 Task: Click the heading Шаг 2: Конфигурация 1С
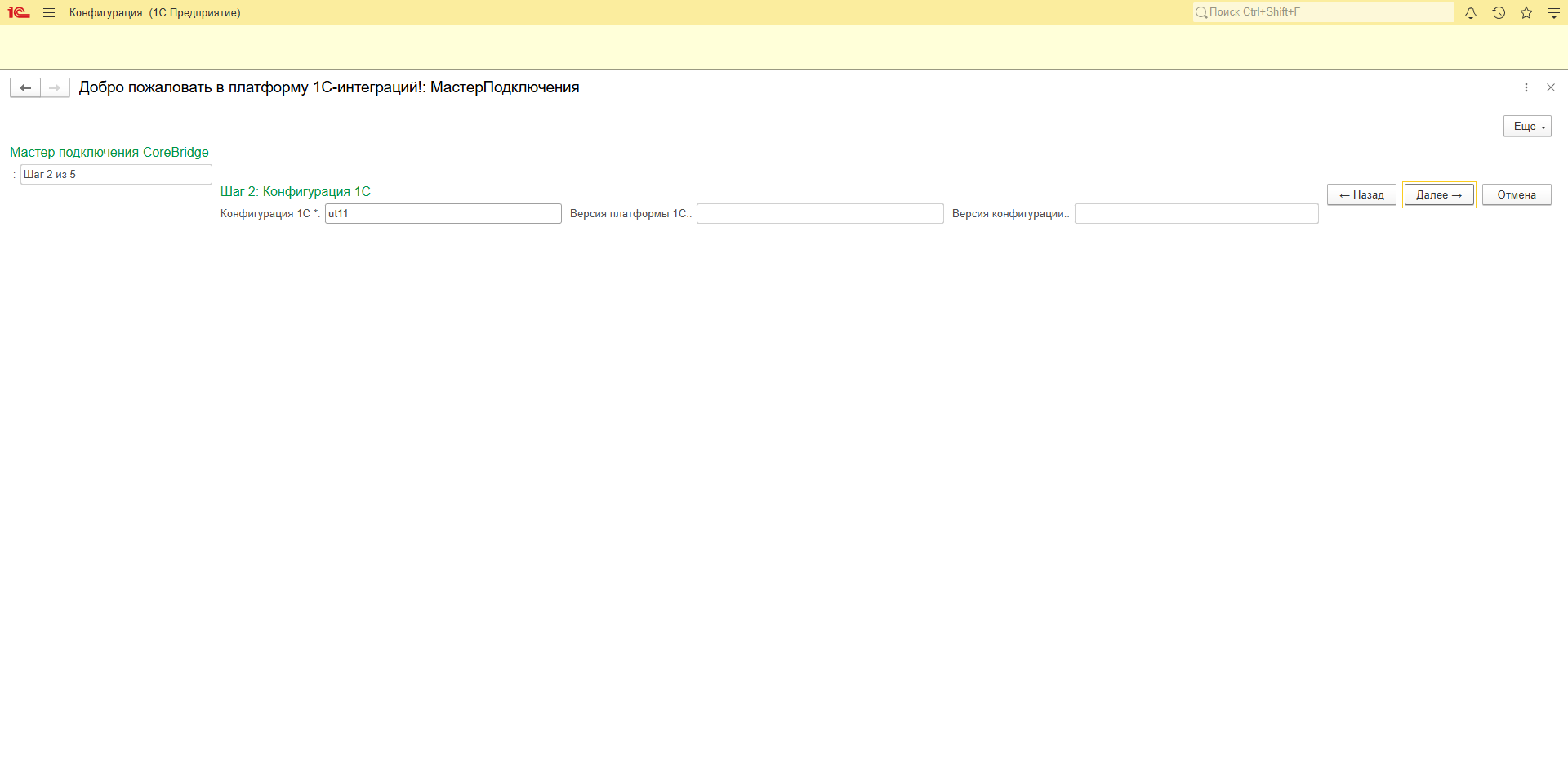pyautogui.click(x=296, y=191)
